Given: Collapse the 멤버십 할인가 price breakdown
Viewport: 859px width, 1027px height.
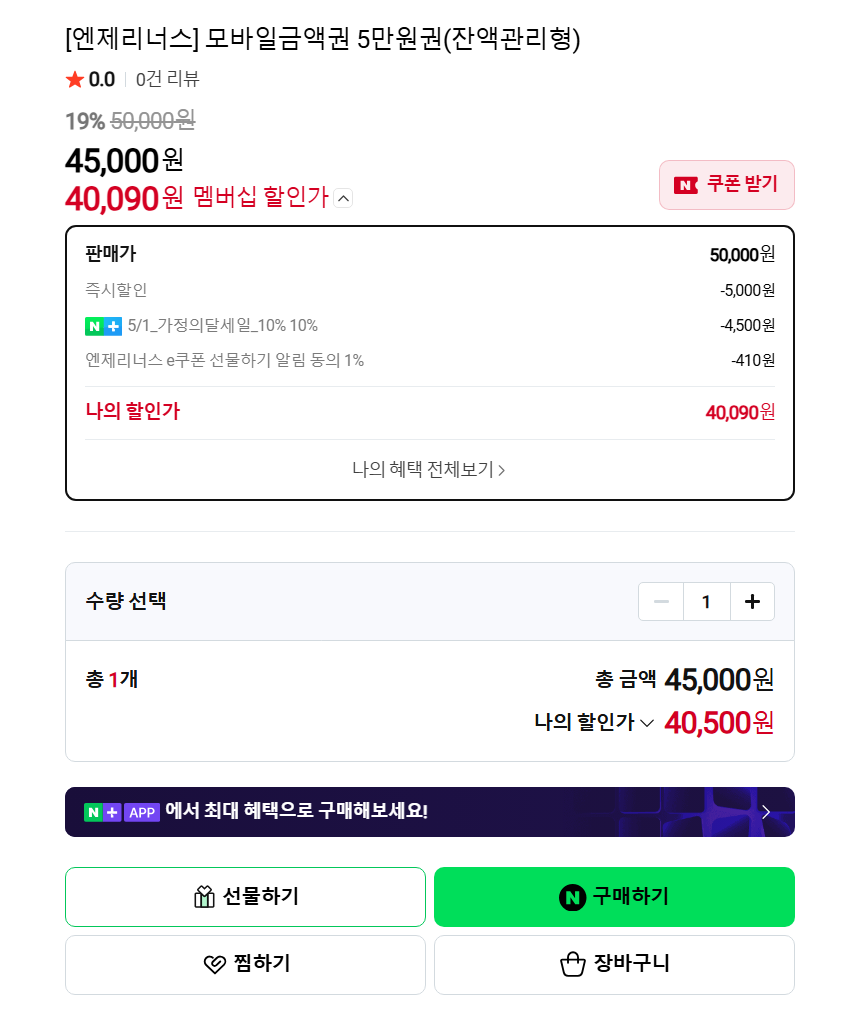Looking at the screenshot, I should coord(343,198).
